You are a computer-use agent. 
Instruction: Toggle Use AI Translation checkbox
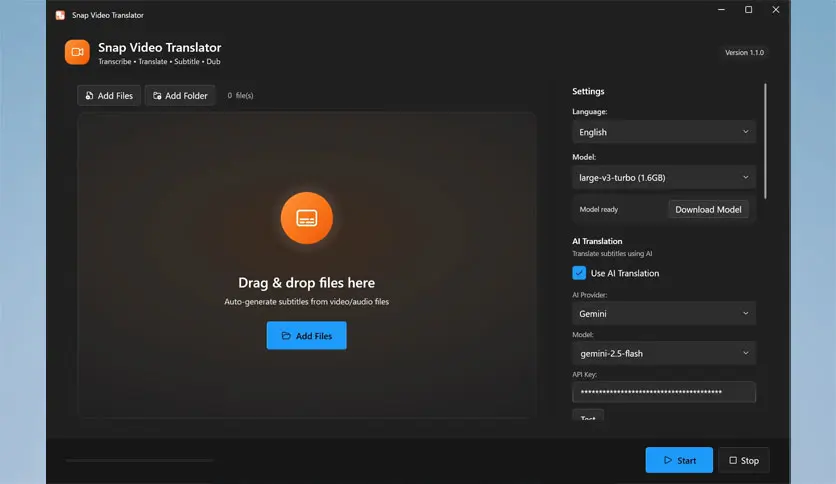(x=579, y=273)
